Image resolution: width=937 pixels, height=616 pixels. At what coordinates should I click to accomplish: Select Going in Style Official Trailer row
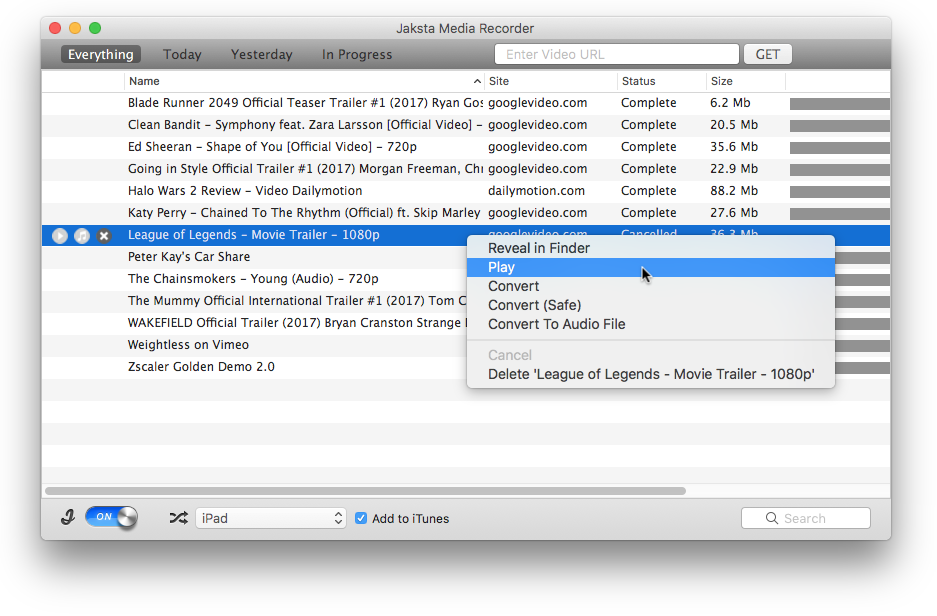click(x=466, y=169)
